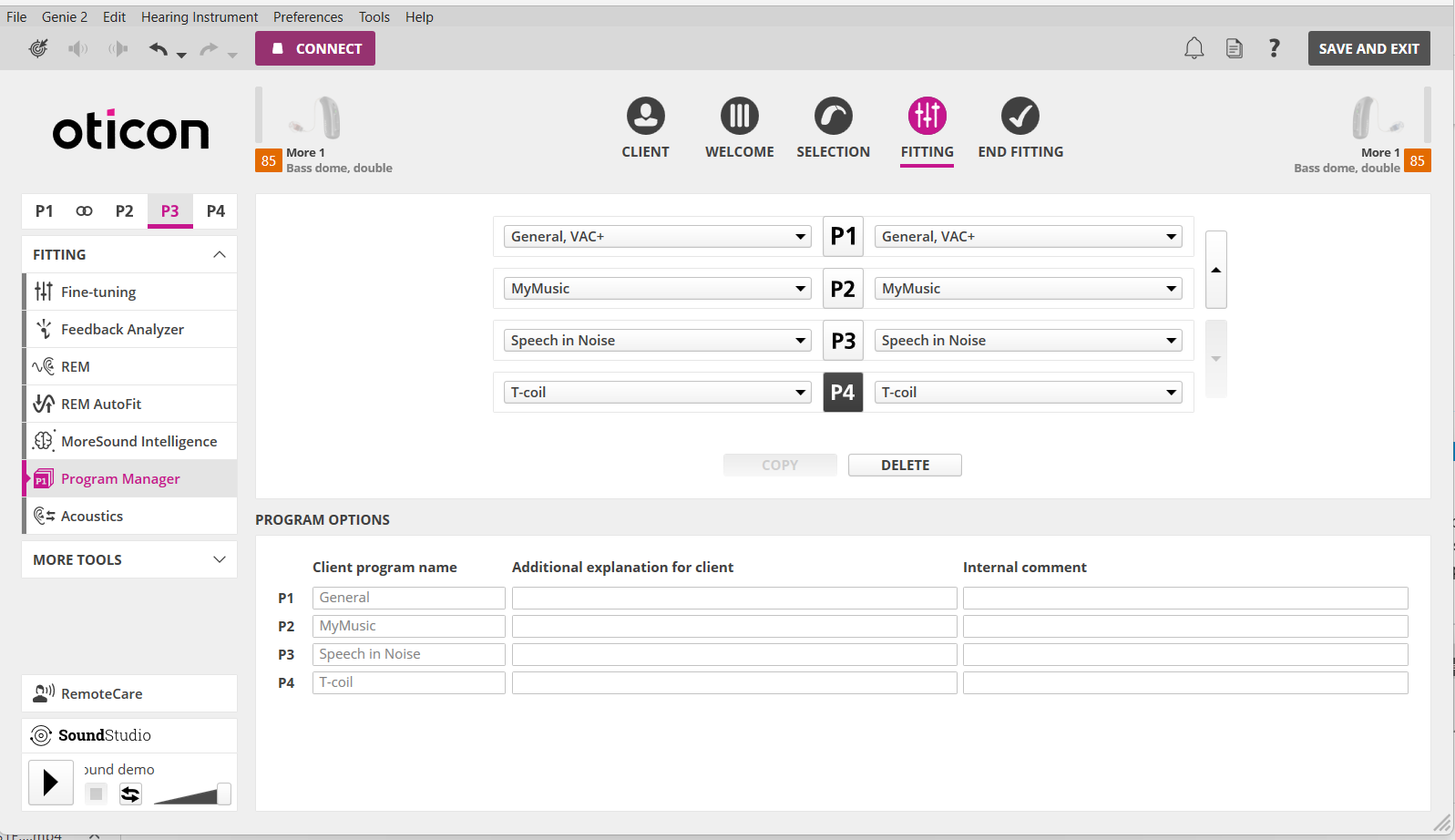
Task: Open the Preferences menu
Action: pyautogui.click(x=308, y=16)
